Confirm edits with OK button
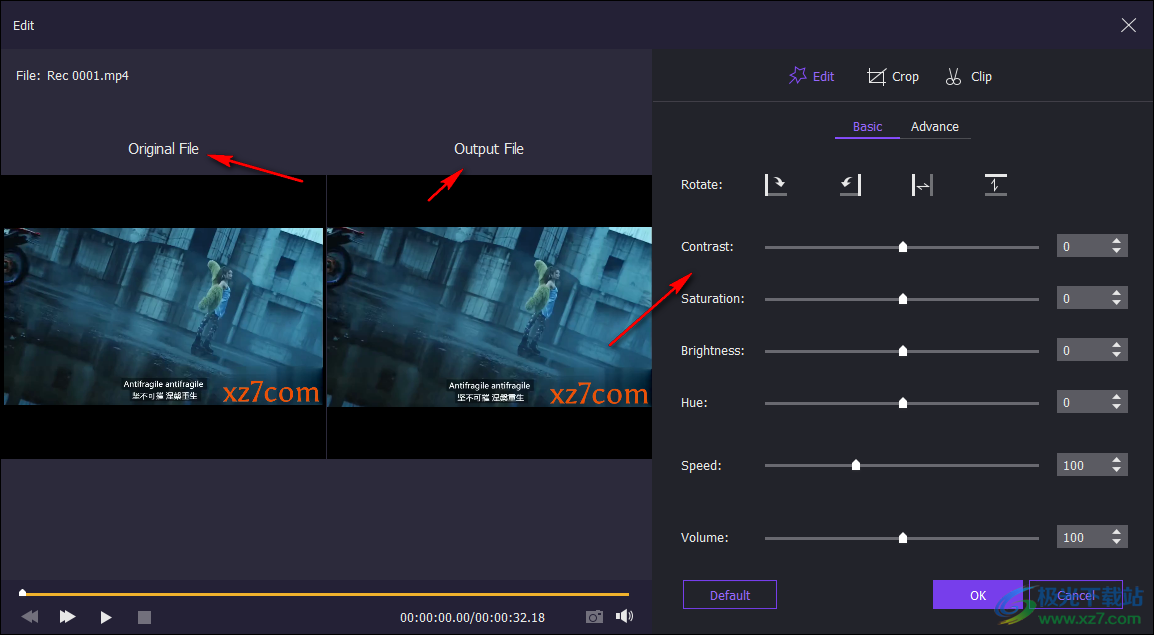The image size is (1154, 635). pos(977,595)
